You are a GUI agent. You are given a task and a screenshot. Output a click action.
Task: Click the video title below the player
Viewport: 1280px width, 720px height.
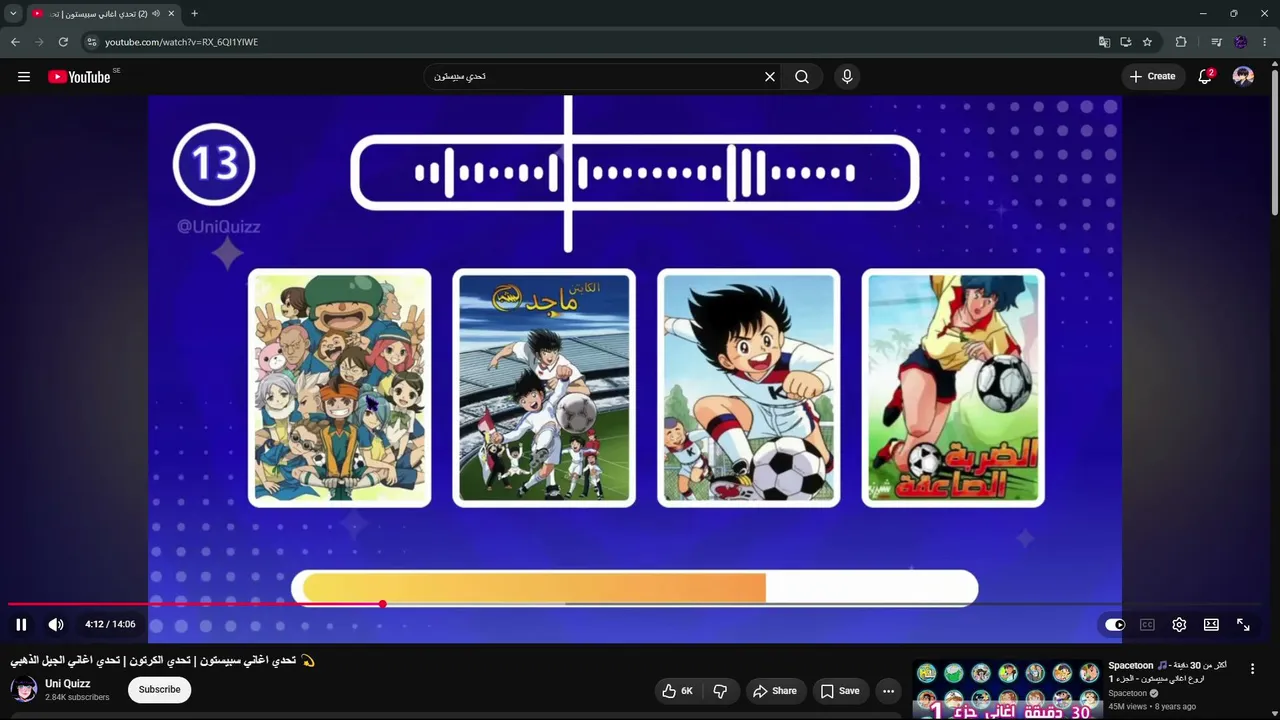pyautogui.click(x=163, y=661)
